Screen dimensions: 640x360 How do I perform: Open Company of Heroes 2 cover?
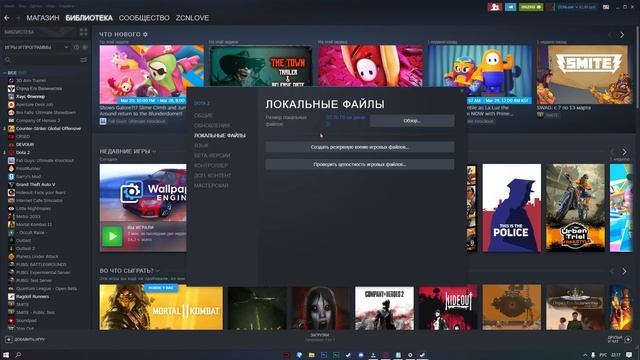384,308
